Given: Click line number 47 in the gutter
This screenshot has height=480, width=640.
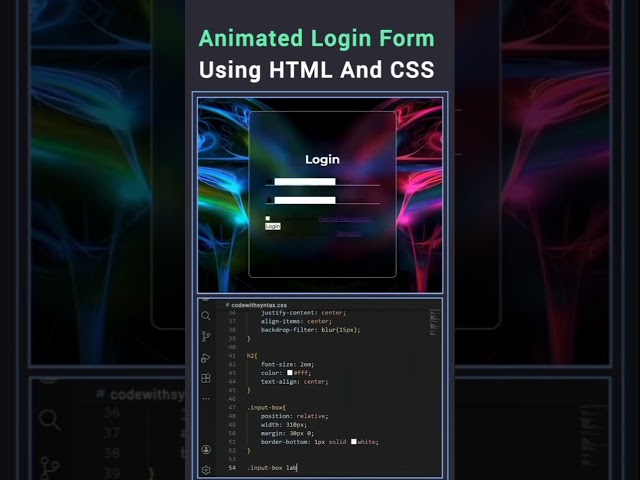Looking at the screenshot, I should point(232,407).
